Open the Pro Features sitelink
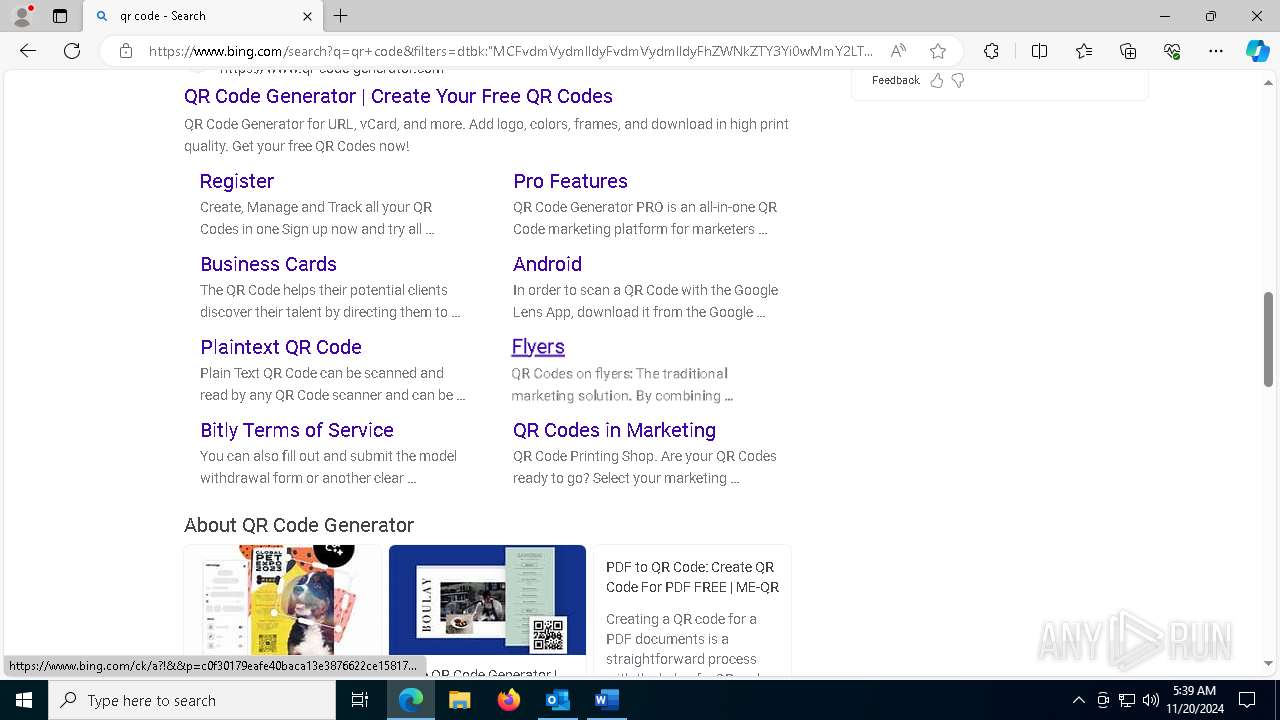This screenshot has width=1280, height=720. point(570,181)
